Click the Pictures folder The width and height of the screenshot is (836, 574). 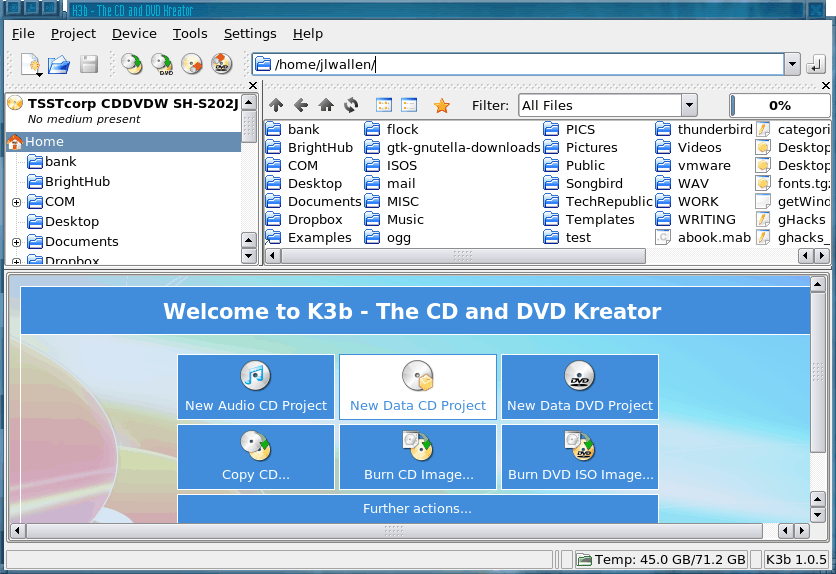tap(581, 148)
